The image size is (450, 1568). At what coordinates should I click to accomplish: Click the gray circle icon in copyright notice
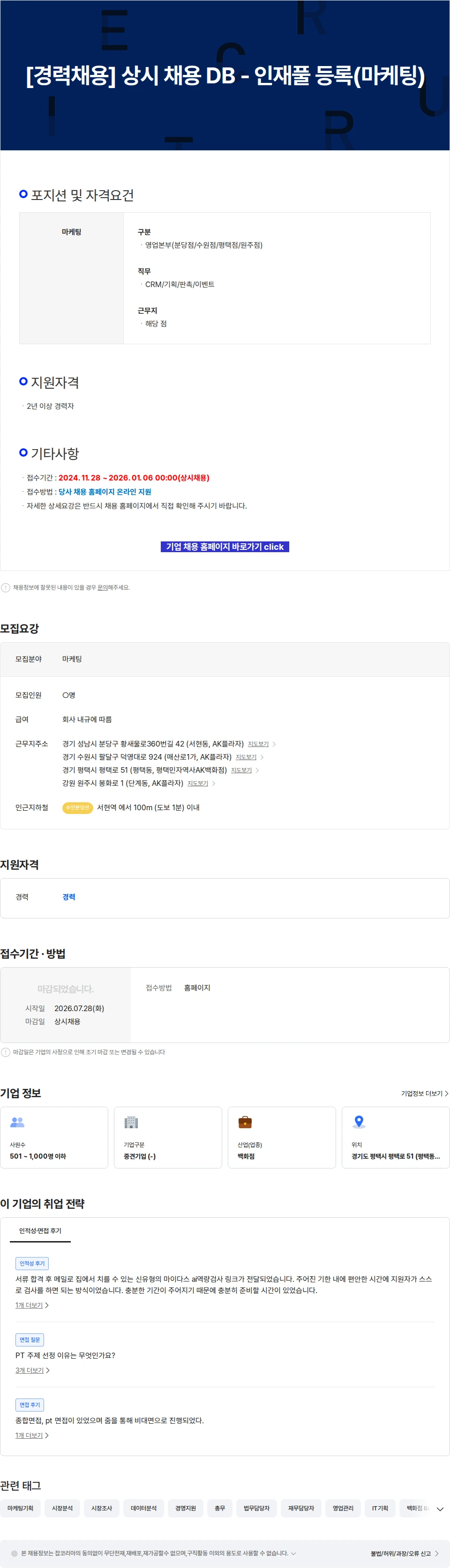[15, 1553]
